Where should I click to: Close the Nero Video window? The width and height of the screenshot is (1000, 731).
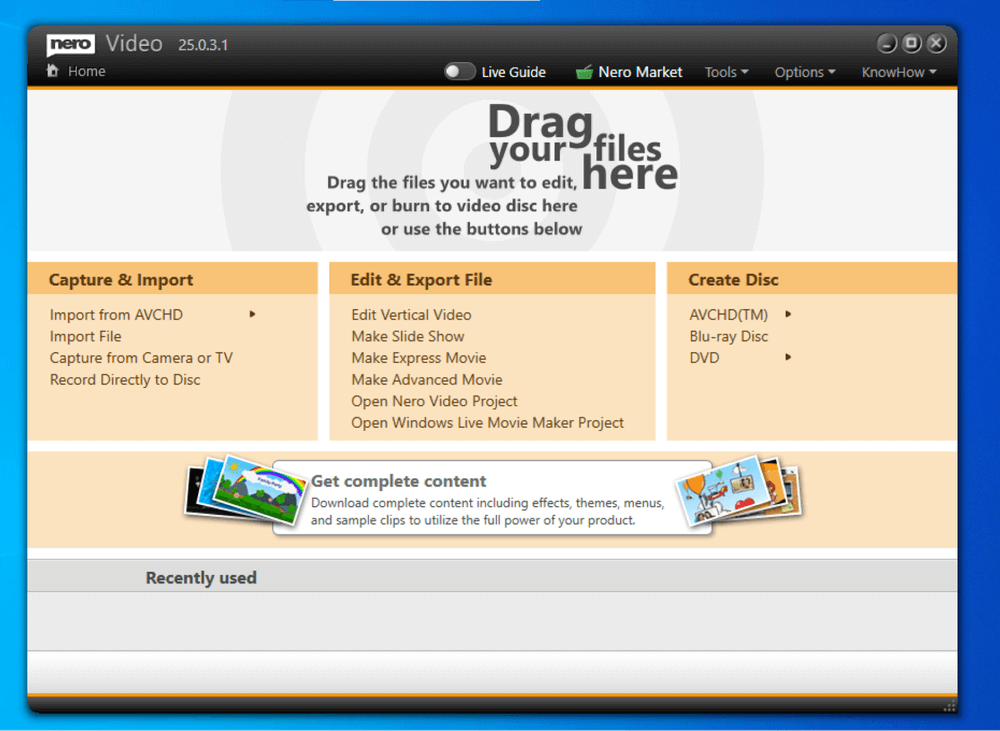coord(936,43)
